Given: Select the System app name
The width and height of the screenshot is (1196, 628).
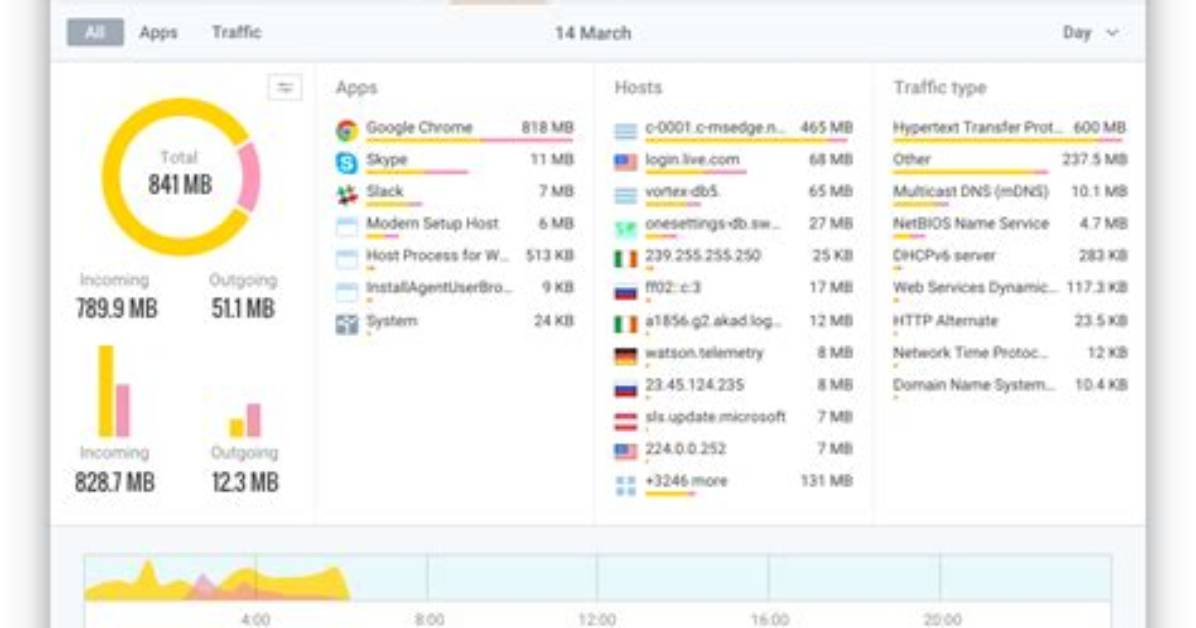Looking at the screenshot, I should [x=391, y=320].
